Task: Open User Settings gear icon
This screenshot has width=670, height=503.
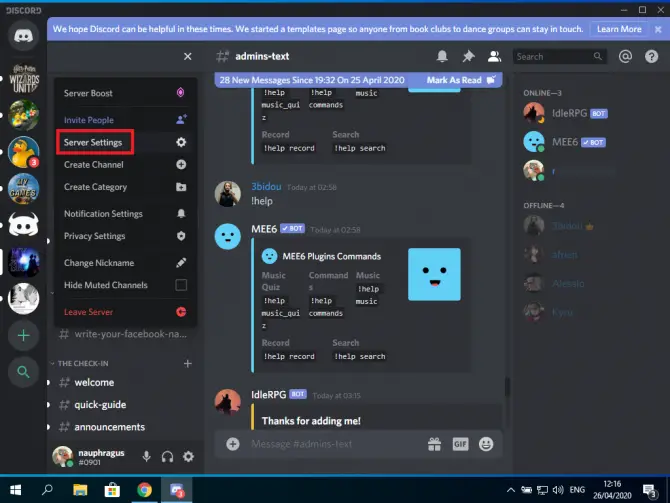Action: pyautogui.click(x=188, y=456)
